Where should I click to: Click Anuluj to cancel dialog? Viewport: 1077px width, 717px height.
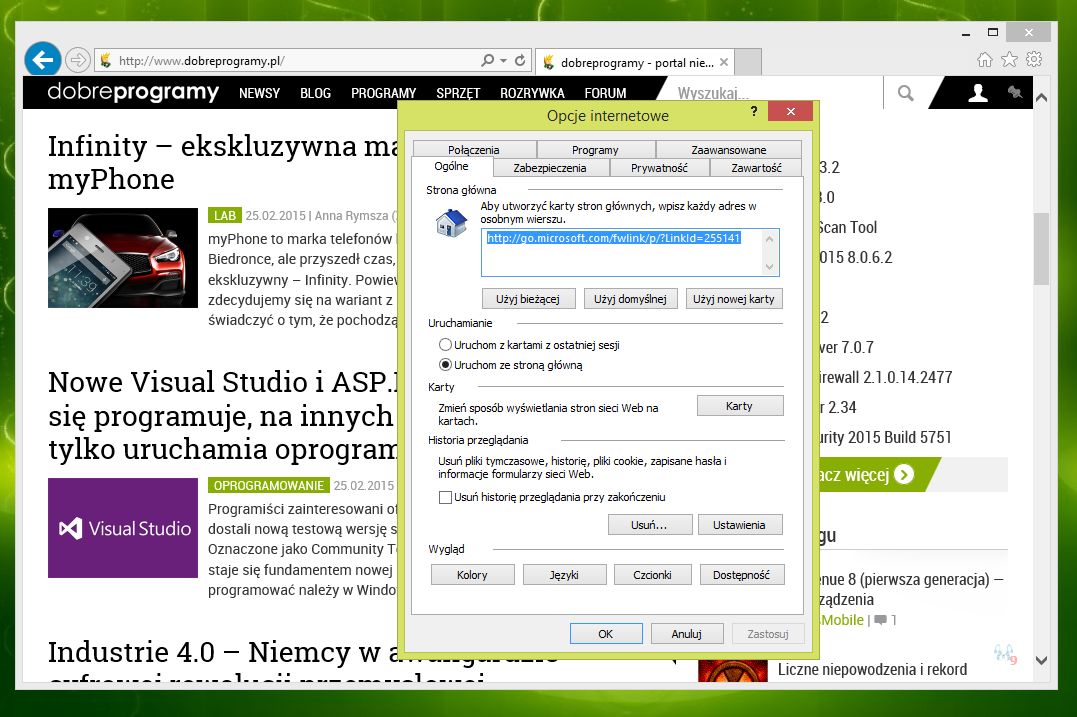pyautogui.click(x=687, y=633)
